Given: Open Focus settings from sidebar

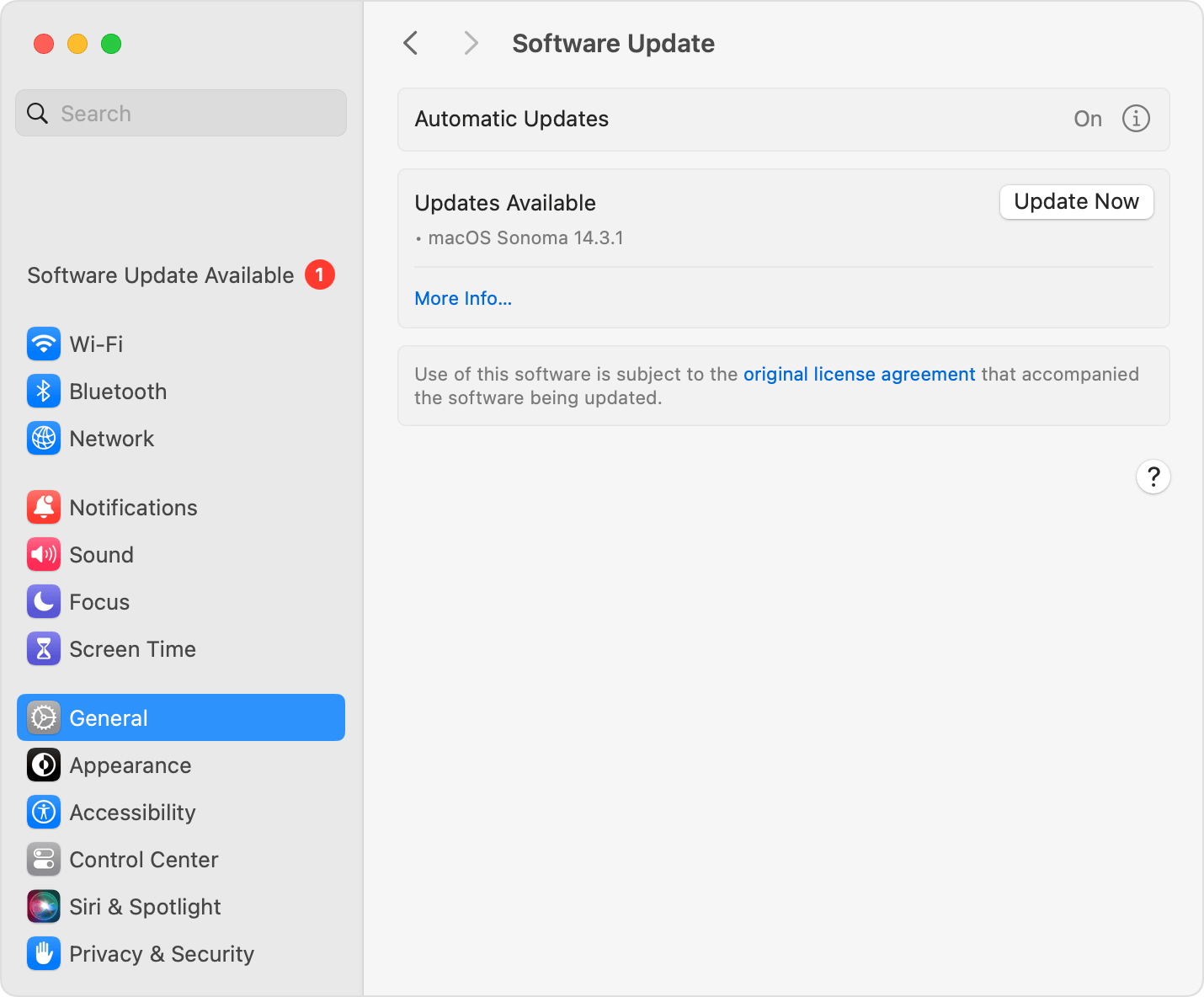Looking at the screenshot, I should (x=99, y=601).
